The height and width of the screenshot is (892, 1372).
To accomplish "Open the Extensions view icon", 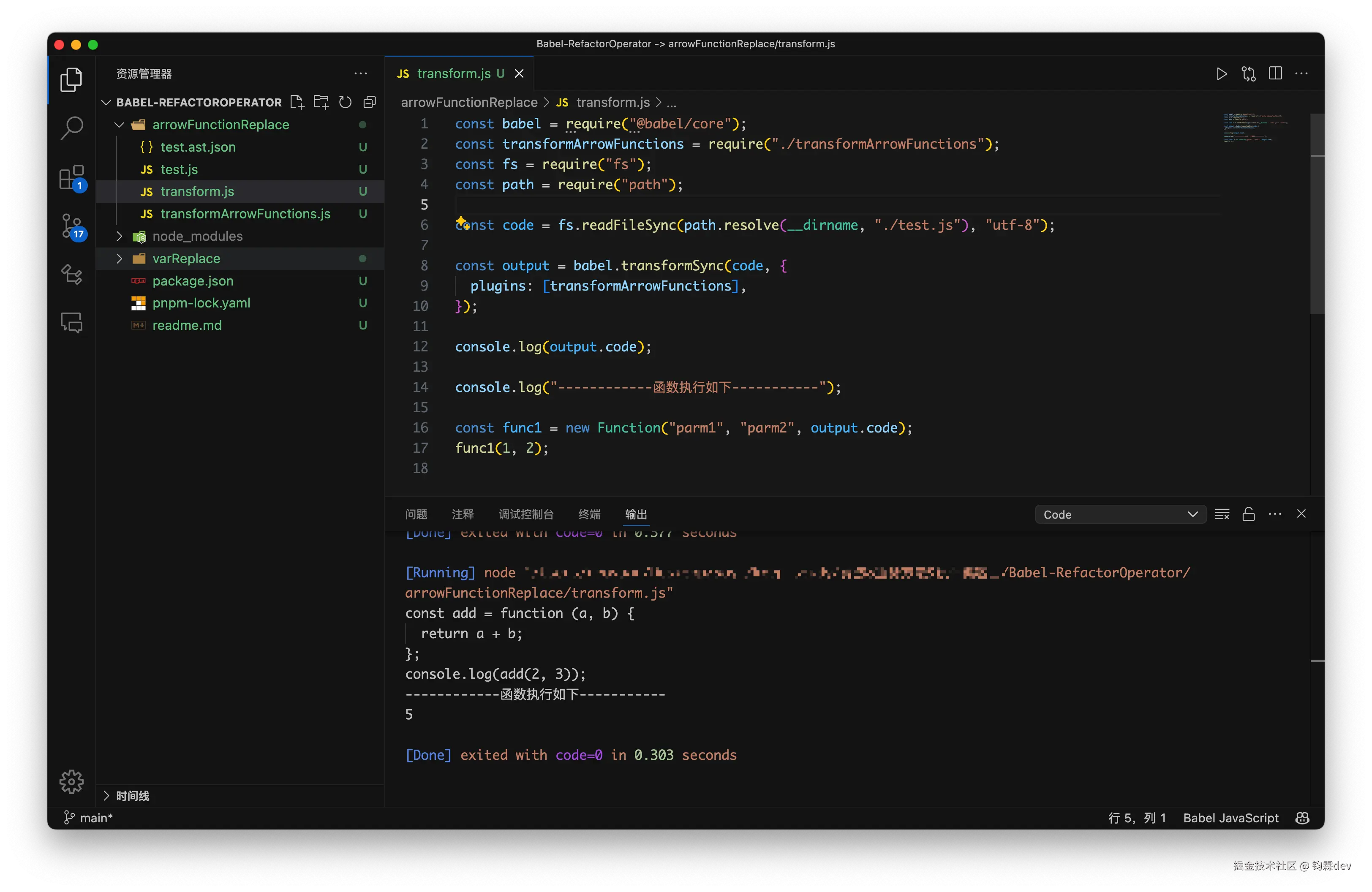I will point(71,177).
